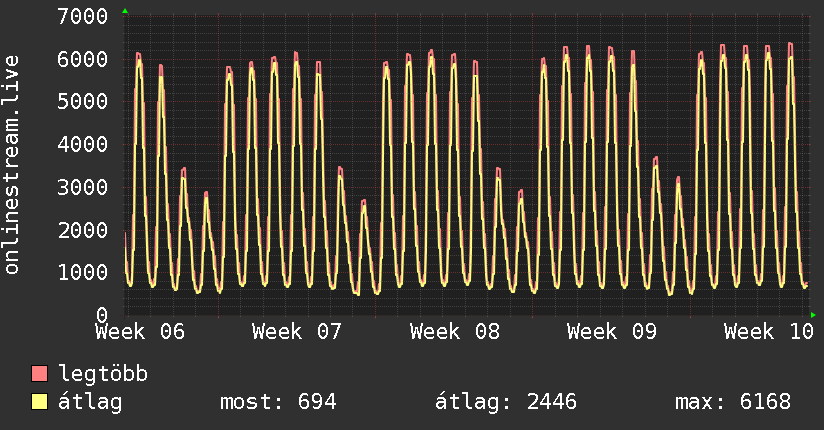Click the pink legtöbb legend swatch
The height and width of the screenshot is (430, 824).
pyautogui.click(x=39, y=373)
